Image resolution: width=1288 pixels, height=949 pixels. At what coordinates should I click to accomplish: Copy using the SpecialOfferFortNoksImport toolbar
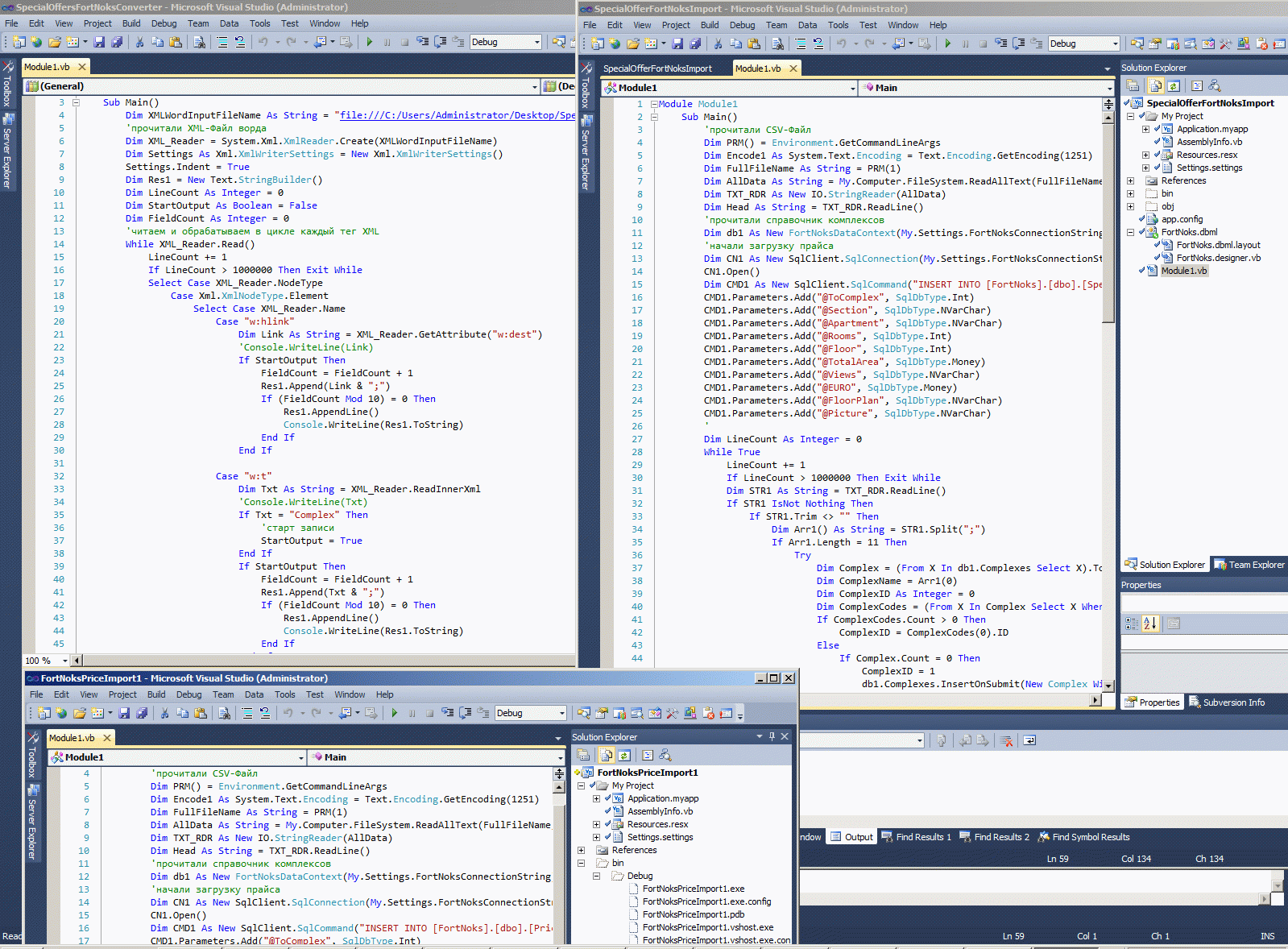pos(736,44)
